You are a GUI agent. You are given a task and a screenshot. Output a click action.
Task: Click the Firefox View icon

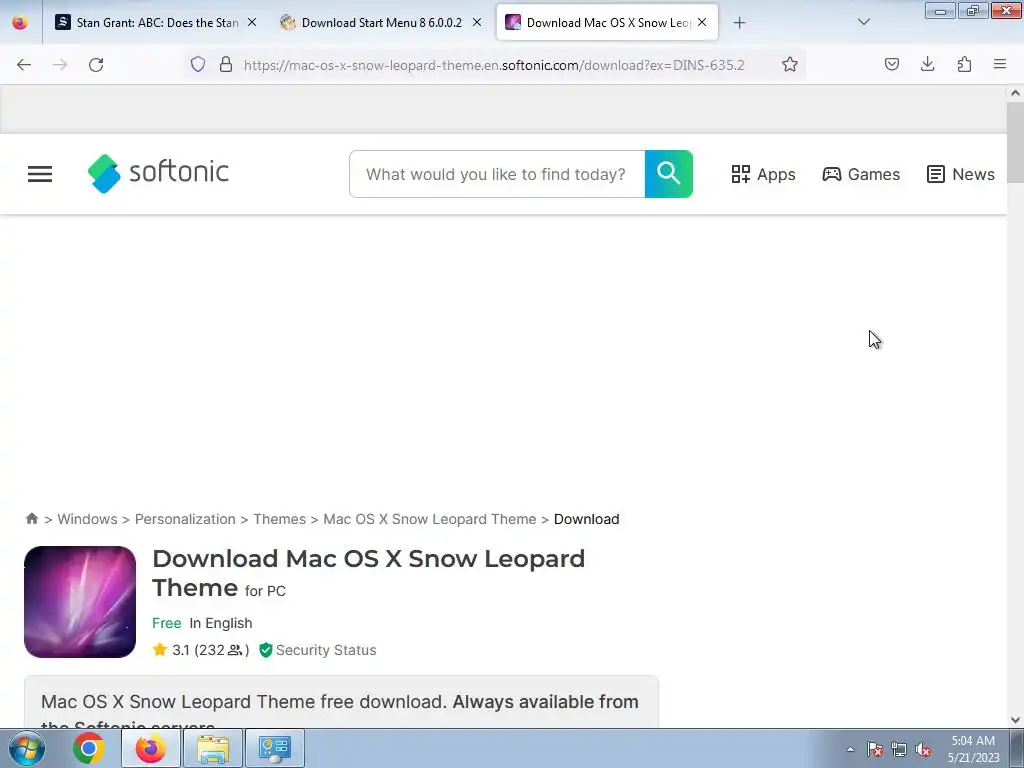tap(20, 22)
